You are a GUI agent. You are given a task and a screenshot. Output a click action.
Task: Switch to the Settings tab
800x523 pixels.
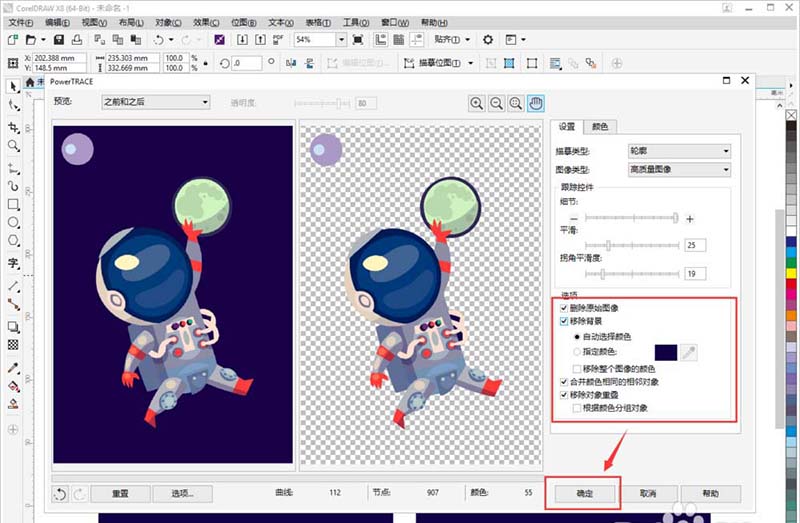[x=567, y=127]
